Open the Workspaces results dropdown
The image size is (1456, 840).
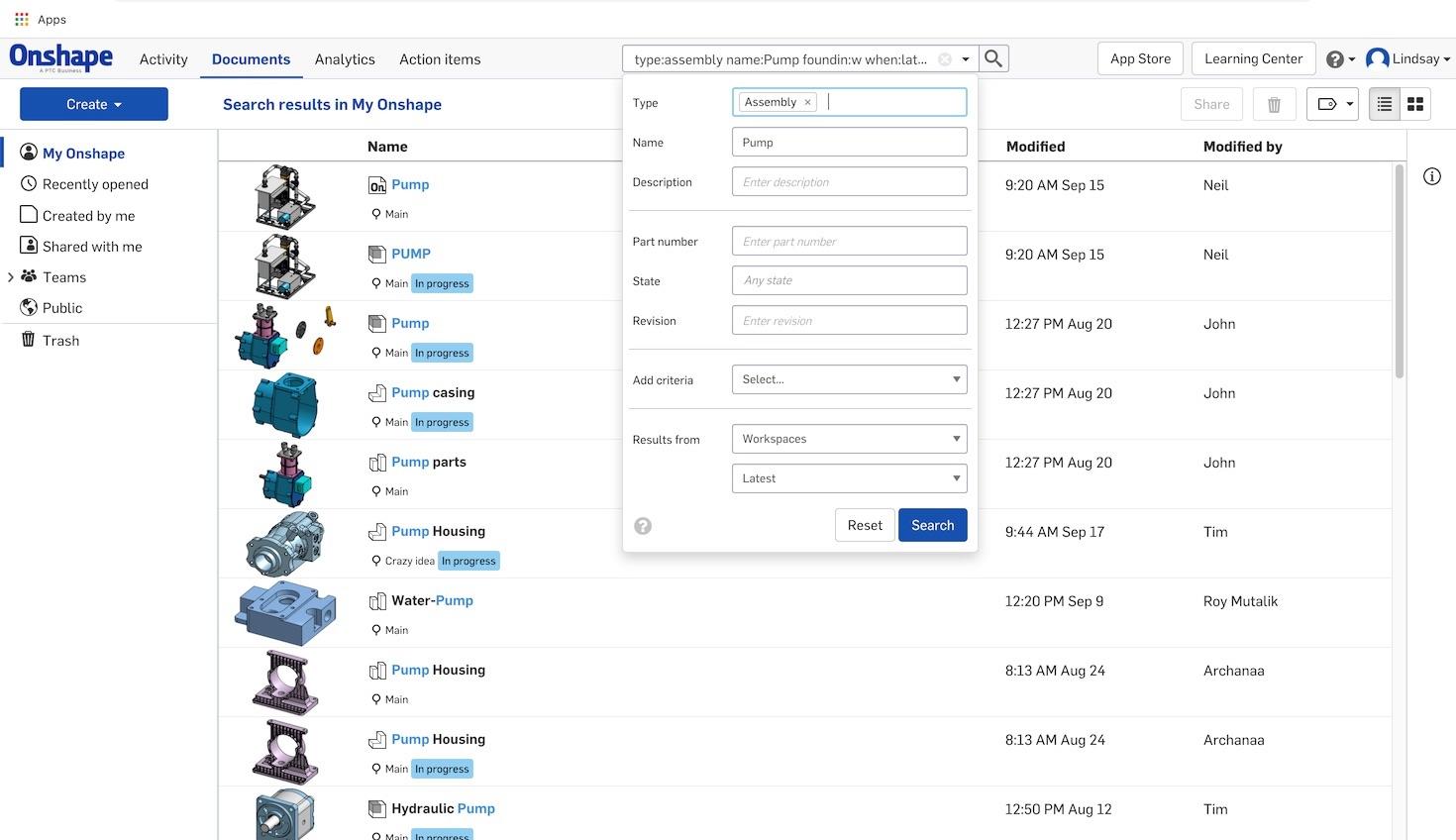[x=848, y=438]
